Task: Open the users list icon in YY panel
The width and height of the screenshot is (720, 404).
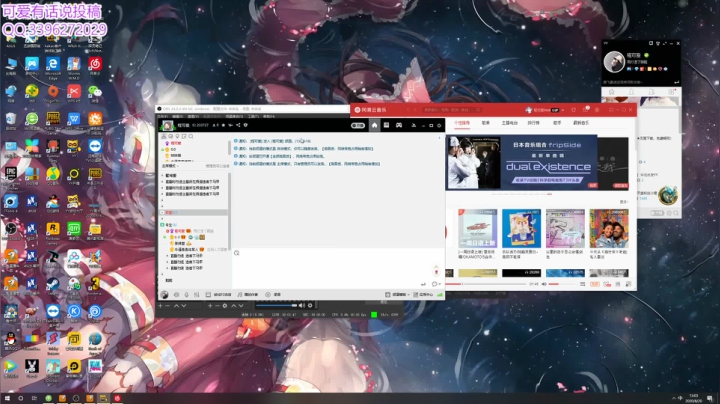Action: point(164,136)
